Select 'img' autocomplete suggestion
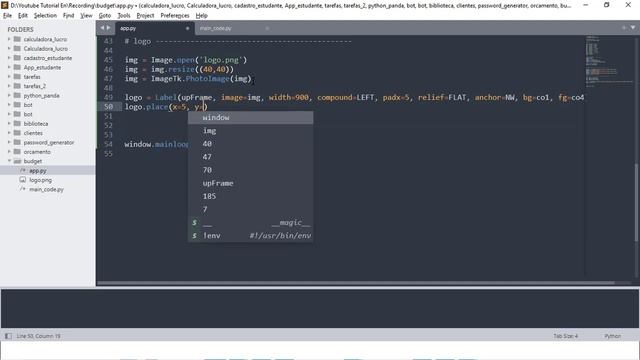The image size is (640, 360). 251,131
